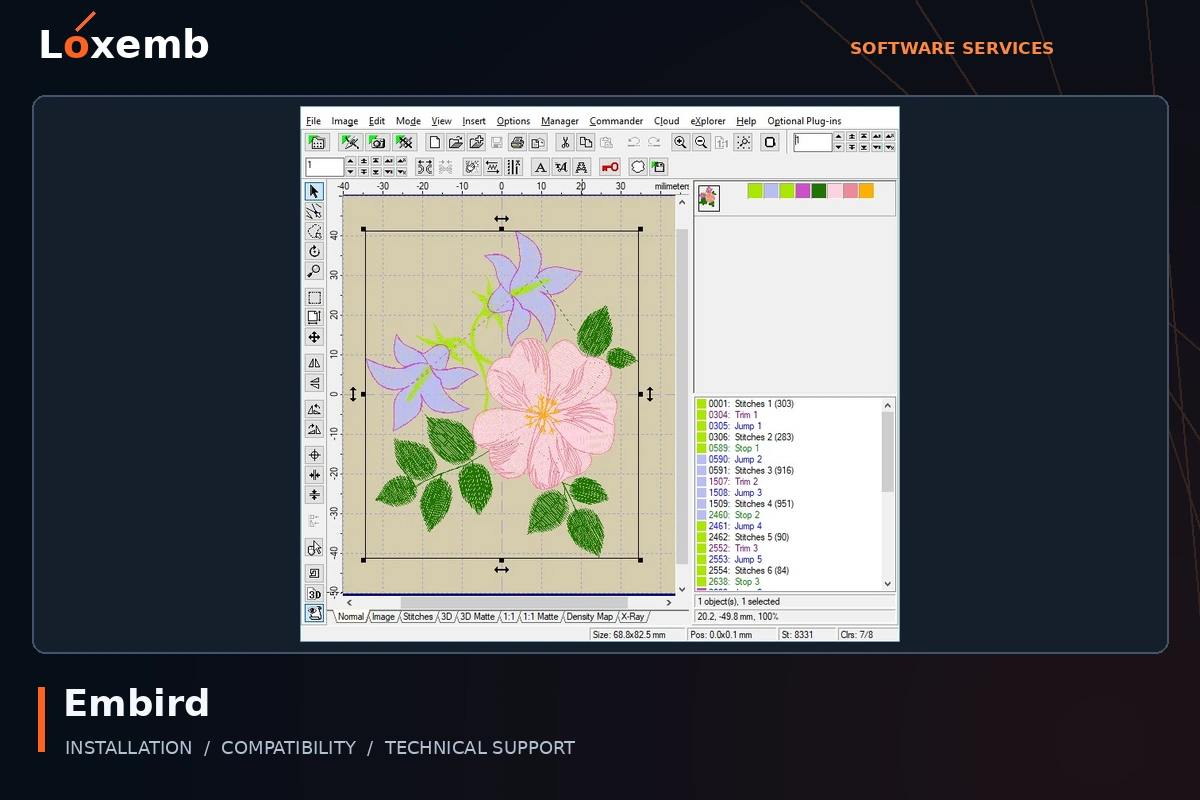The image size is (1200, 800).
Task: Select row '2638: Stop 3'
Action: 788,581
